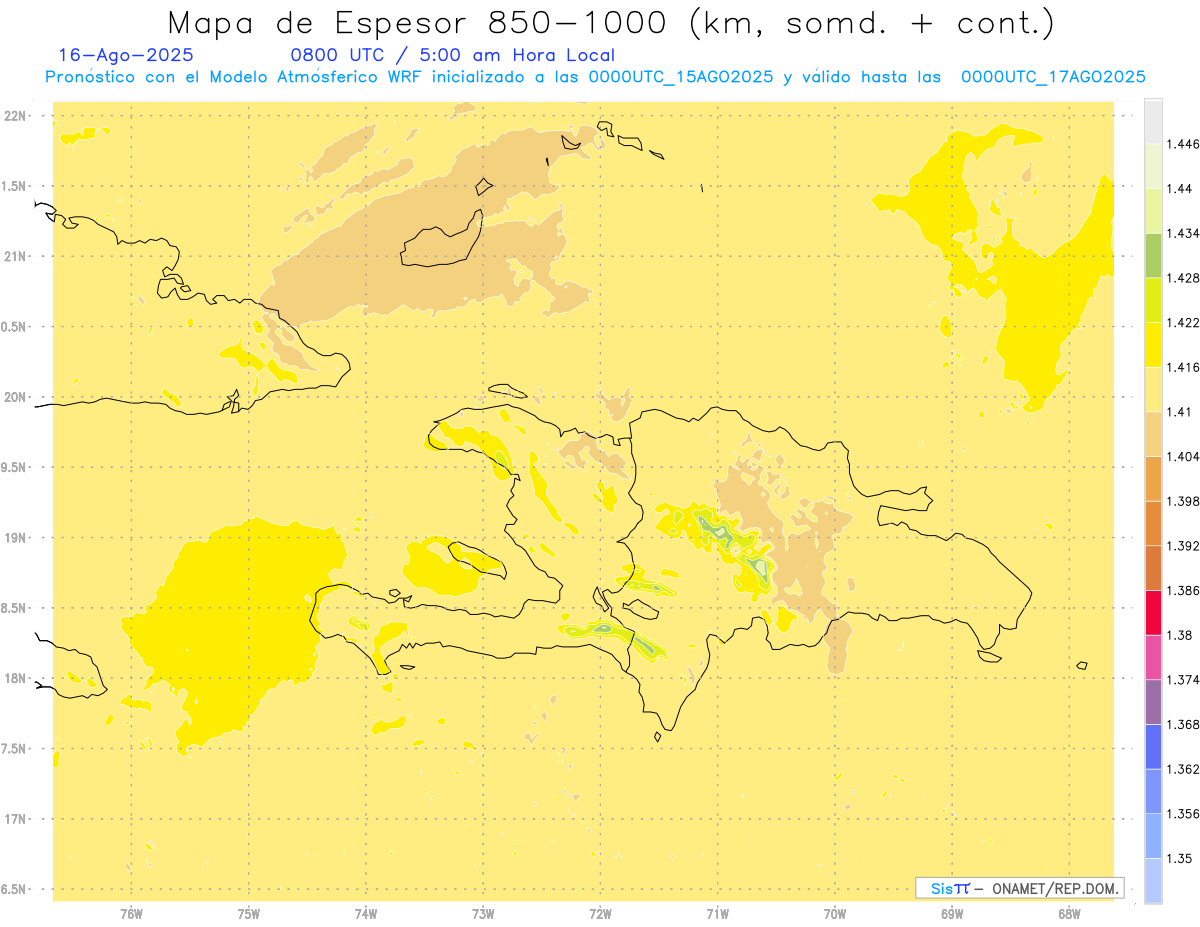
Task: Click the colorbar value 1.38
Action: click(x=1179, y=635)
